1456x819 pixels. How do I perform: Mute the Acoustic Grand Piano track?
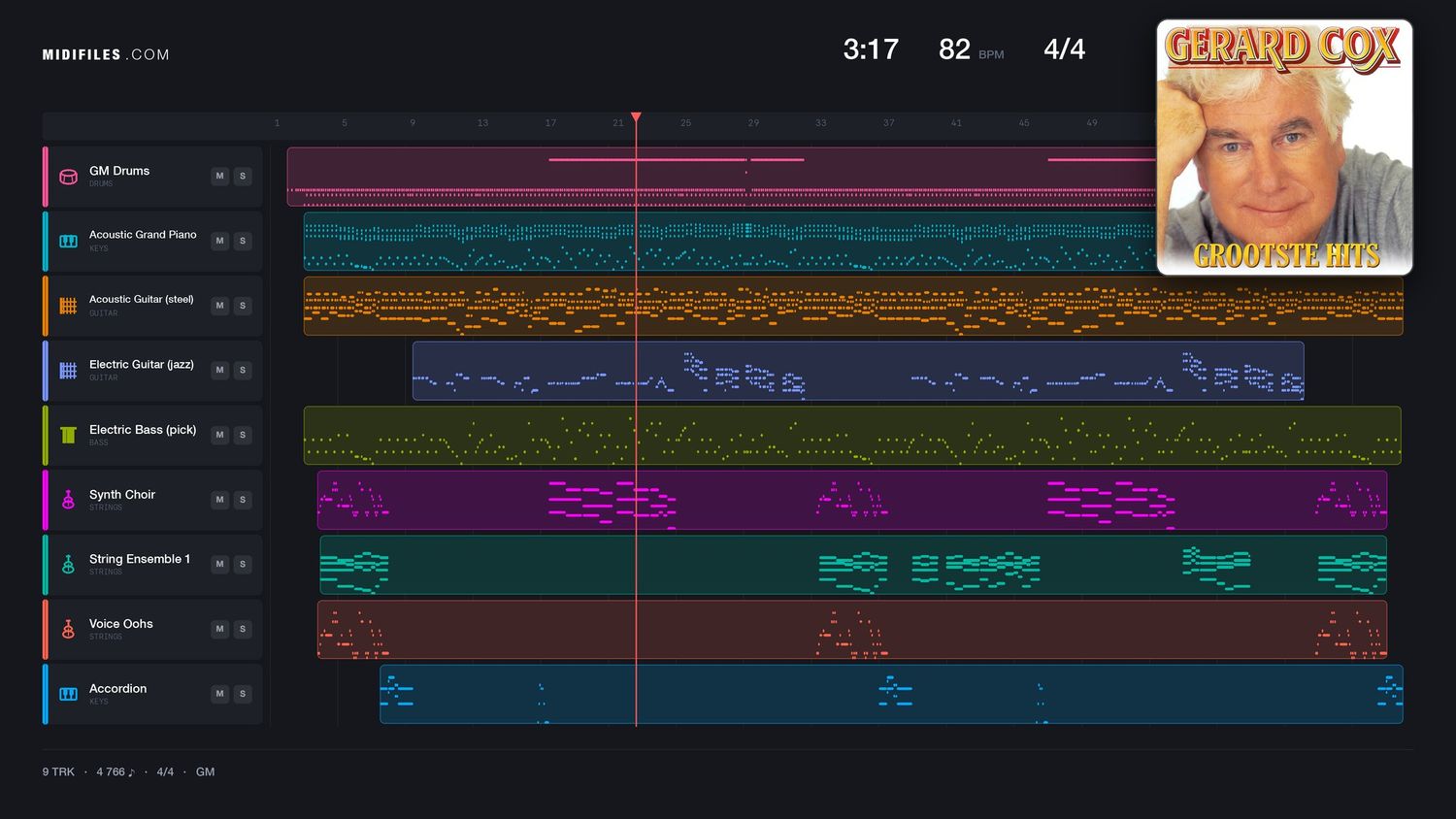point(219,241)
